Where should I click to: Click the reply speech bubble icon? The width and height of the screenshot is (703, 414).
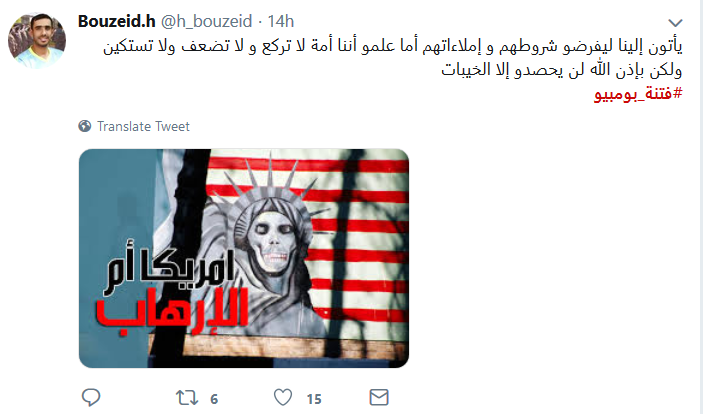(x=91, y=397)
